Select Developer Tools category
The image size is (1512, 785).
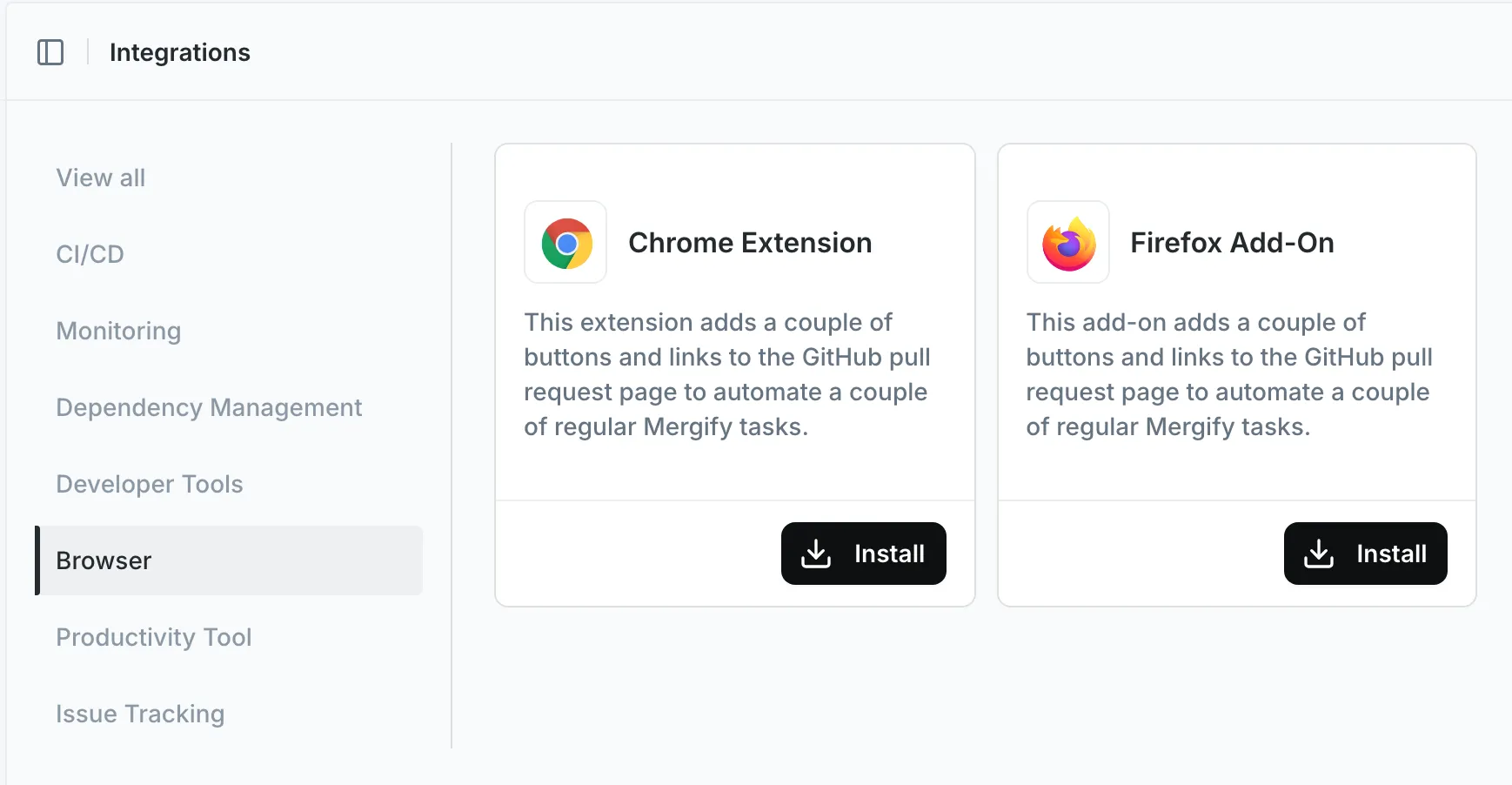coord(150,484)
